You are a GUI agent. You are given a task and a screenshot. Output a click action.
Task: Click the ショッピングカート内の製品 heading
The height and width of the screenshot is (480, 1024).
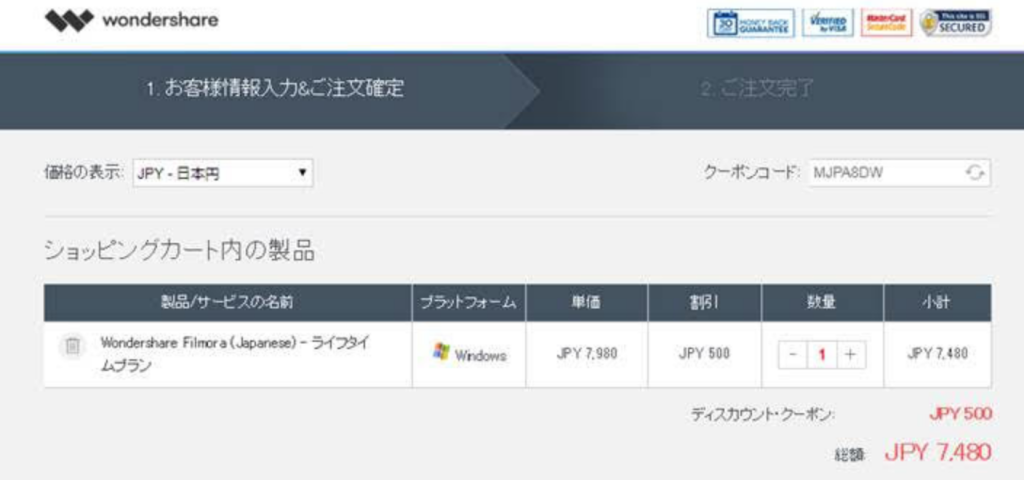click(x=179, y=251)
